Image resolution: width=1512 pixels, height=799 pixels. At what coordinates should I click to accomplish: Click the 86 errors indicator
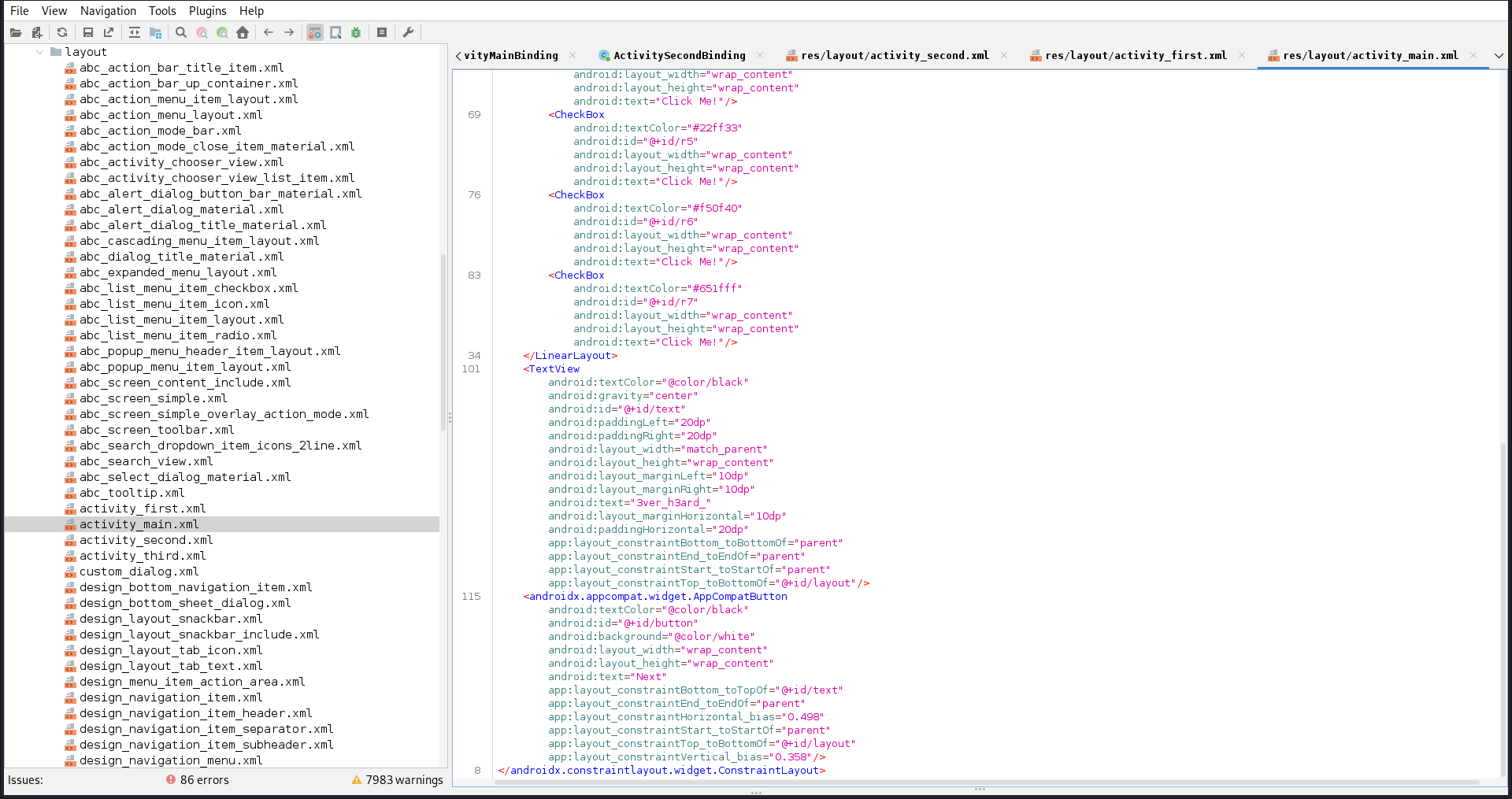198,780
